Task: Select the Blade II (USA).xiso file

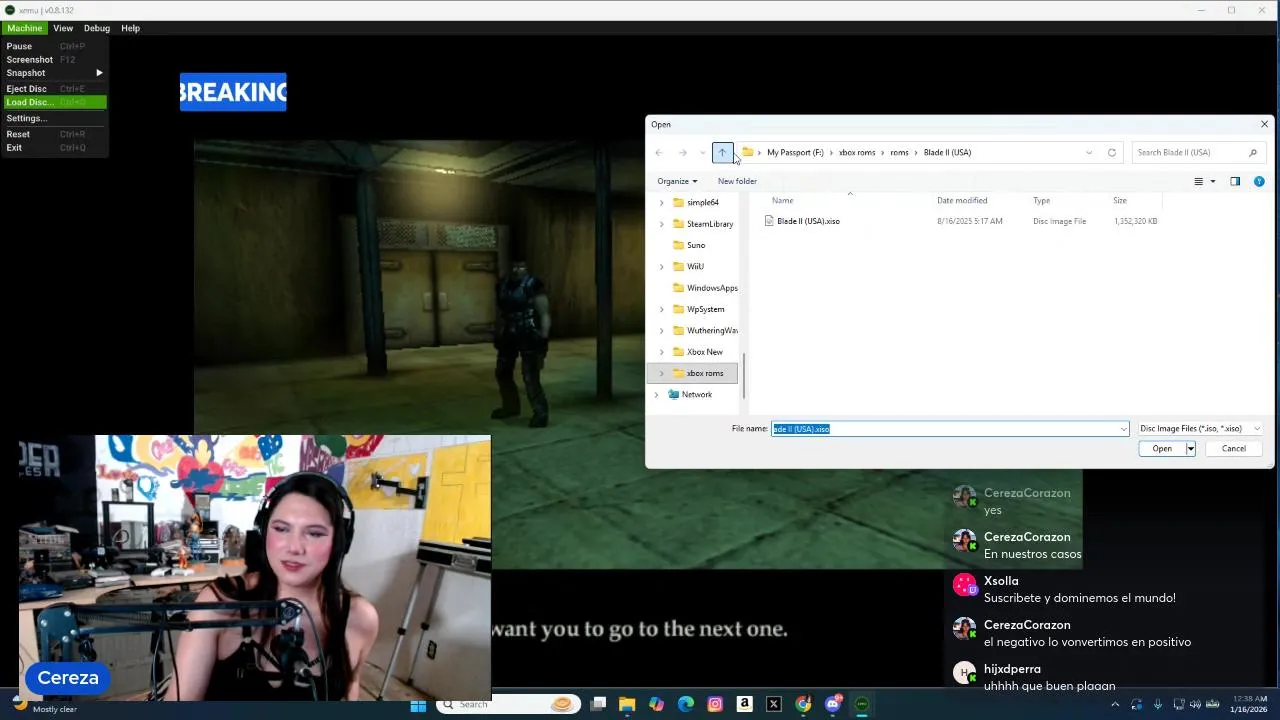Action: click(808, 221)
